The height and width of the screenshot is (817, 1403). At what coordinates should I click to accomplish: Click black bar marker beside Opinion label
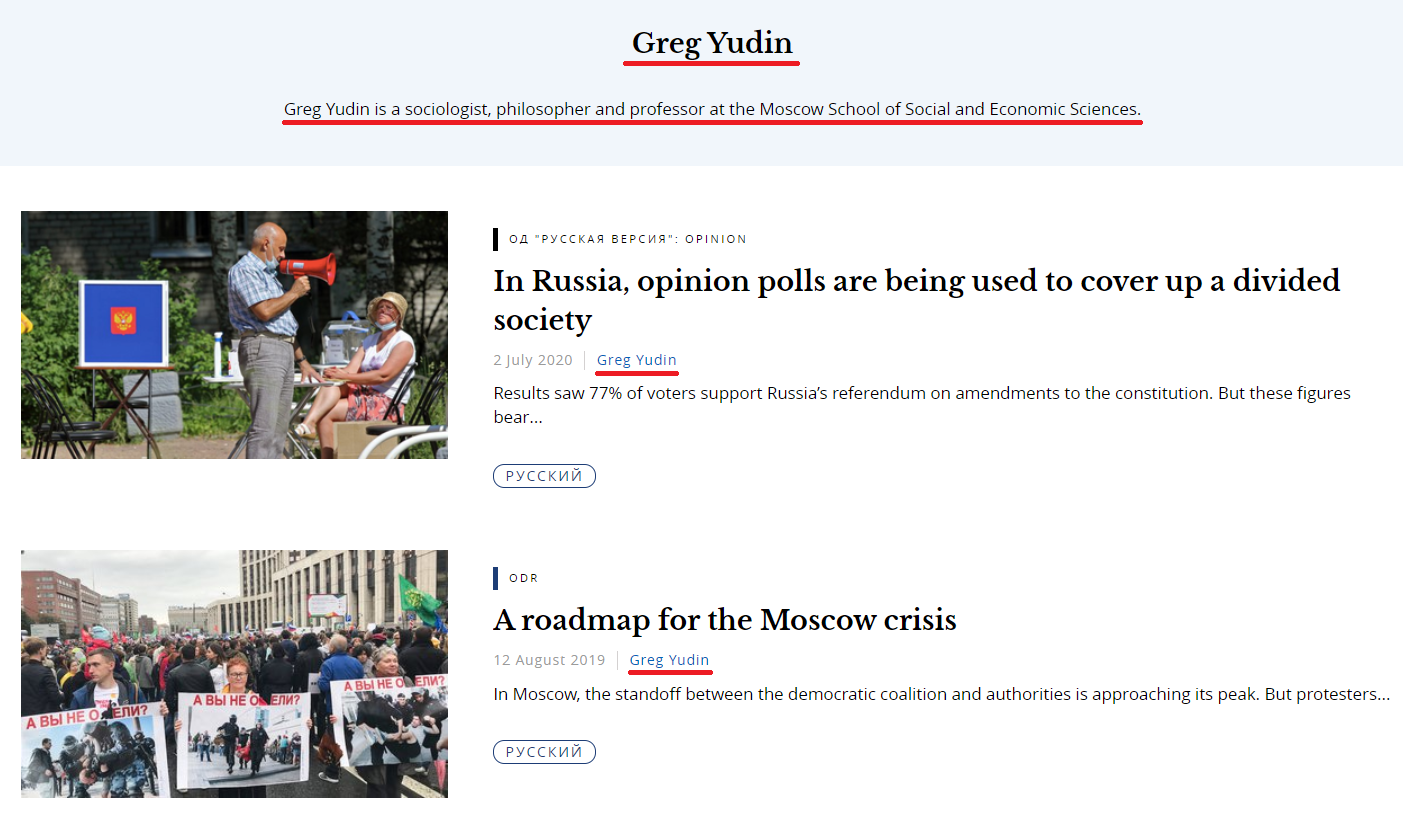click(x=496, y=239)
